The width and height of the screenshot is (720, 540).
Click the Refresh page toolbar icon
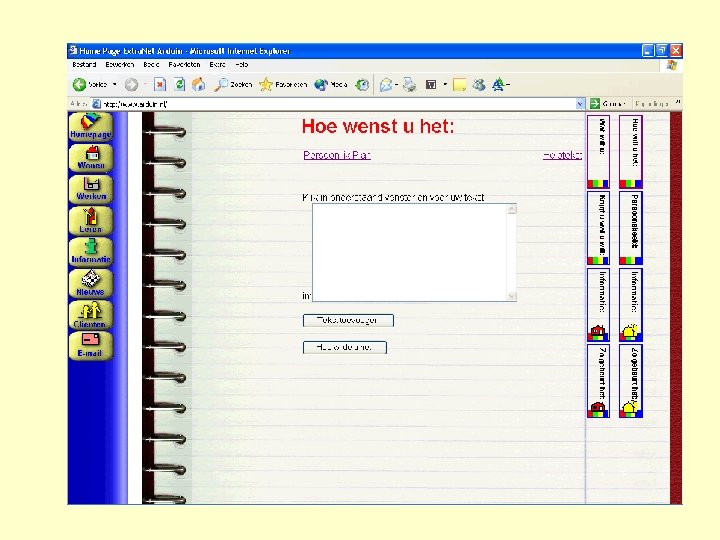pos(180,84)
